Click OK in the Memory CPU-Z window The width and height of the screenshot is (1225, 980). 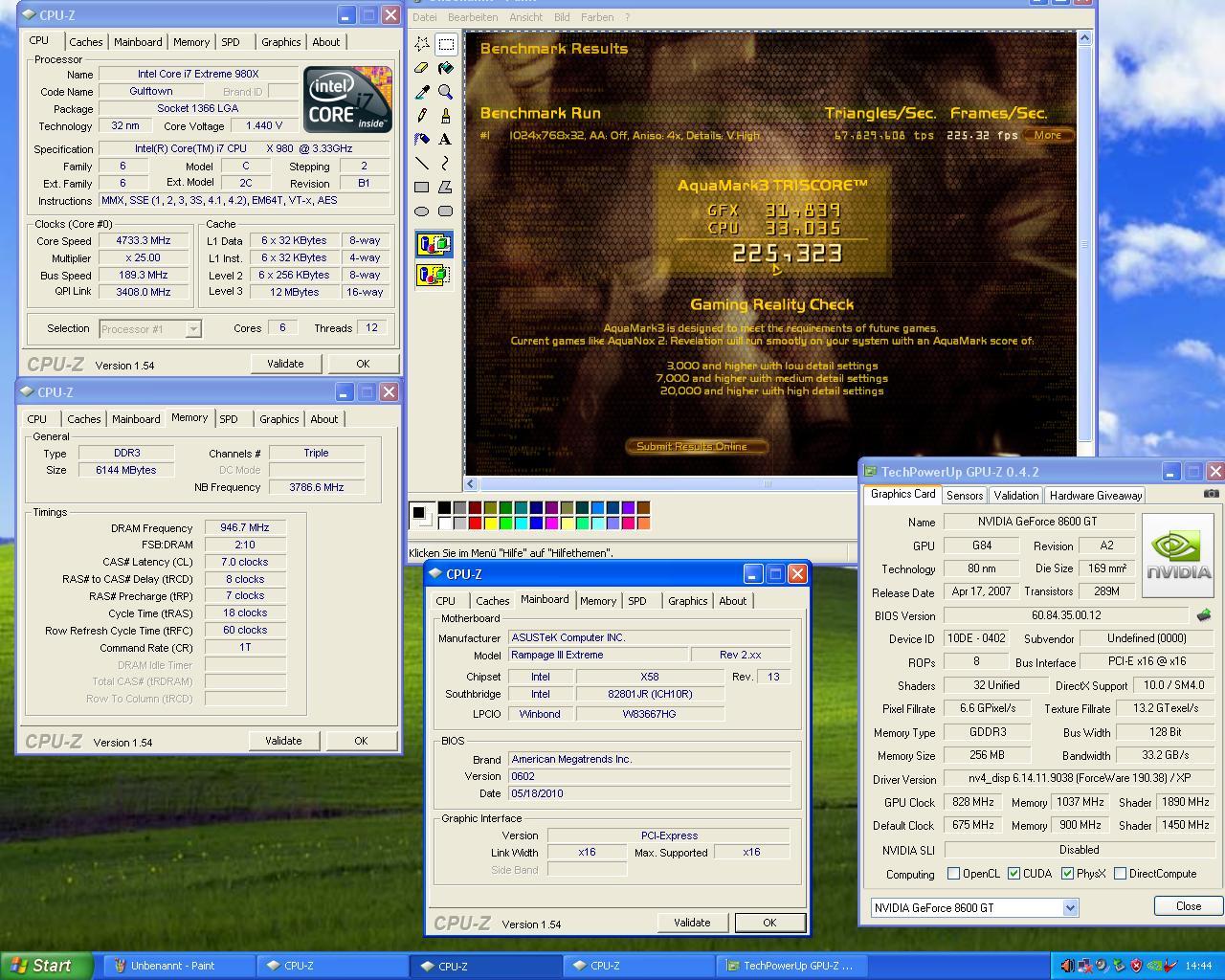coord(361,741)
